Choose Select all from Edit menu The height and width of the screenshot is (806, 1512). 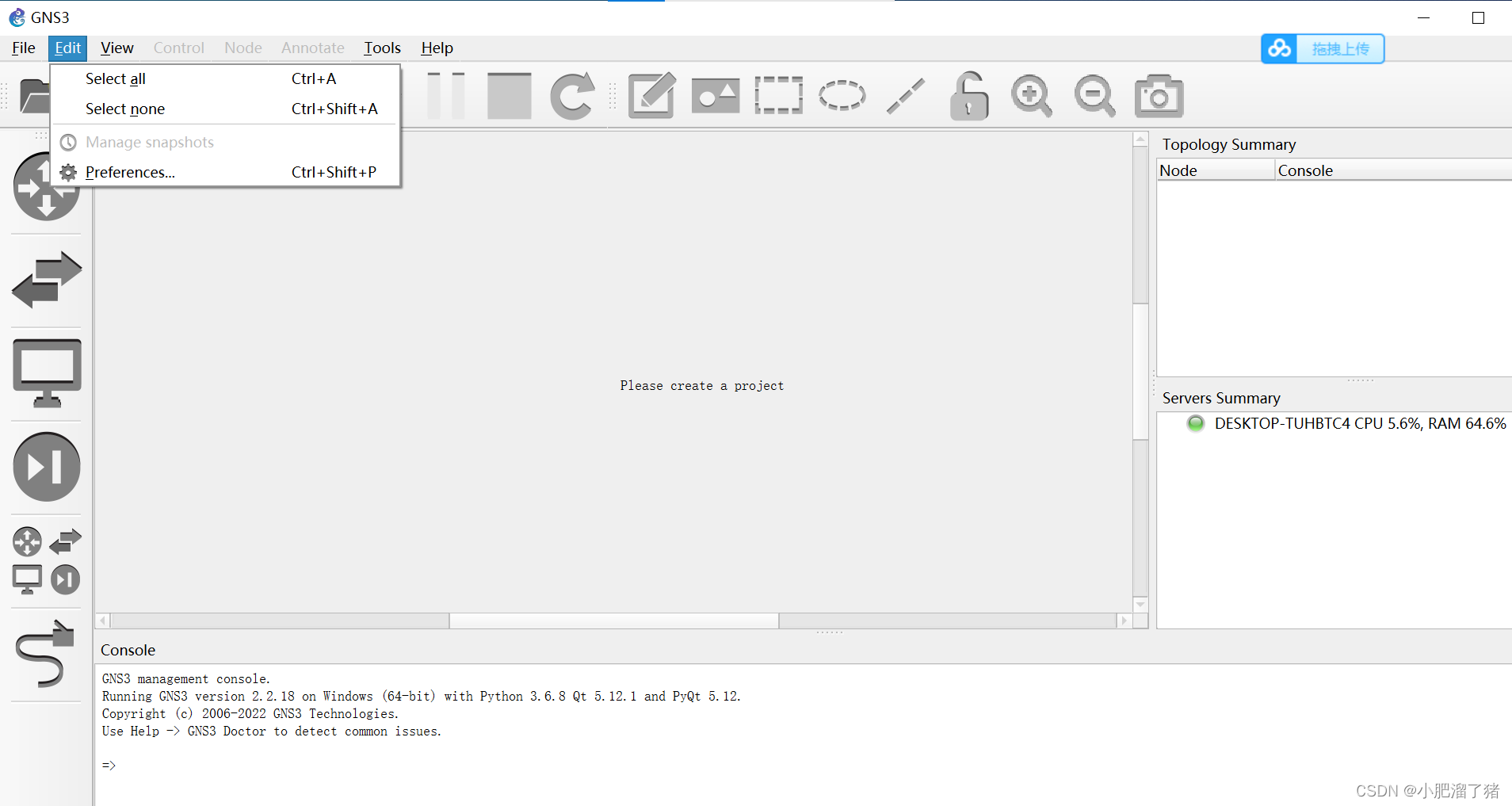[x=226, y=78]
